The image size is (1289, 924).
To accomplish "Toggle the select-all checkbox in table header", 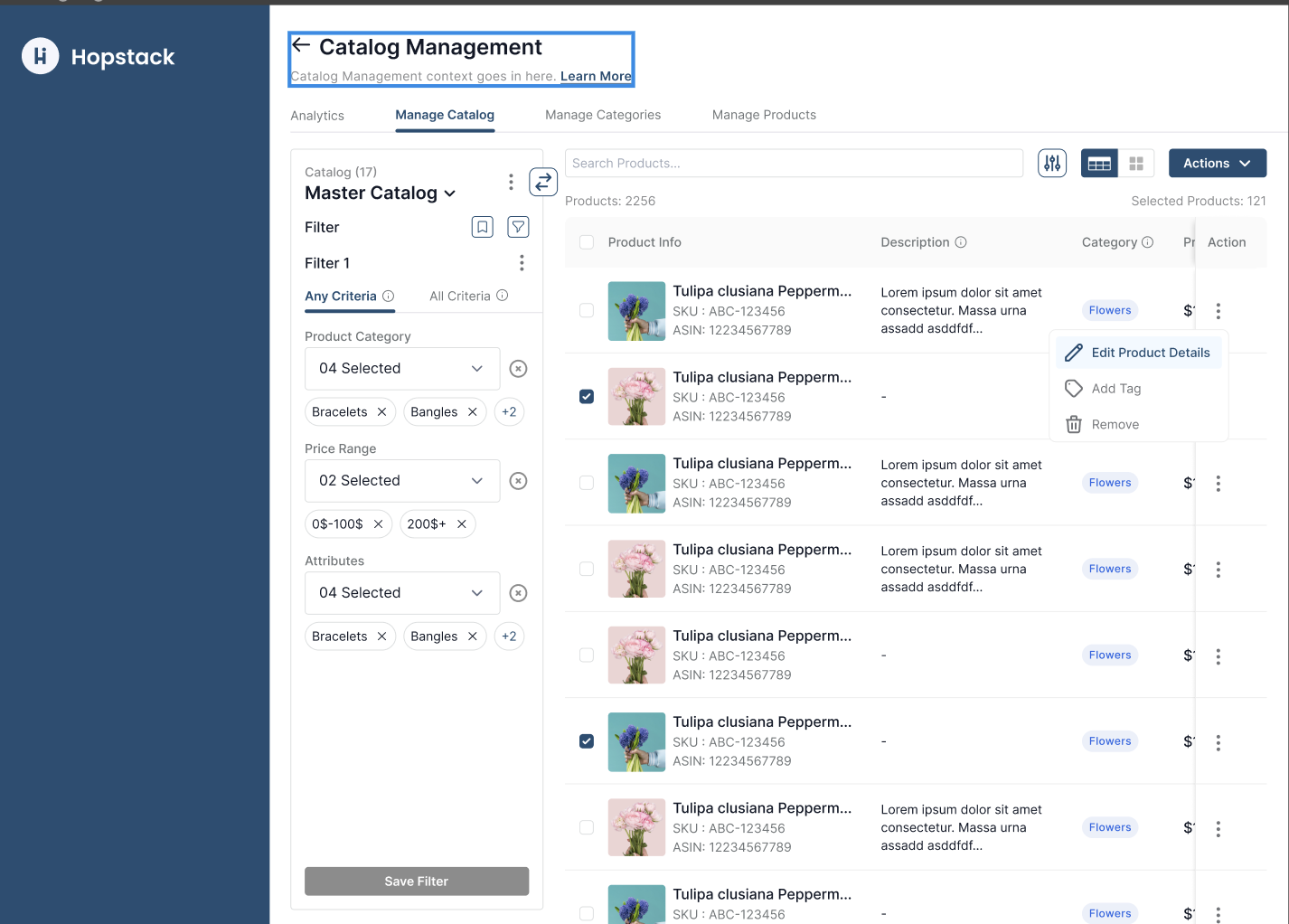I will click(587, 242).
